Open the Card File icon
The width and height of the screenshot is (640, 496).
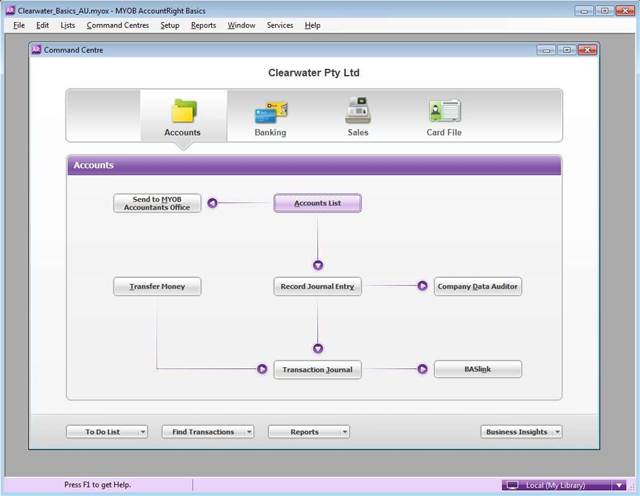click(445, 111)
